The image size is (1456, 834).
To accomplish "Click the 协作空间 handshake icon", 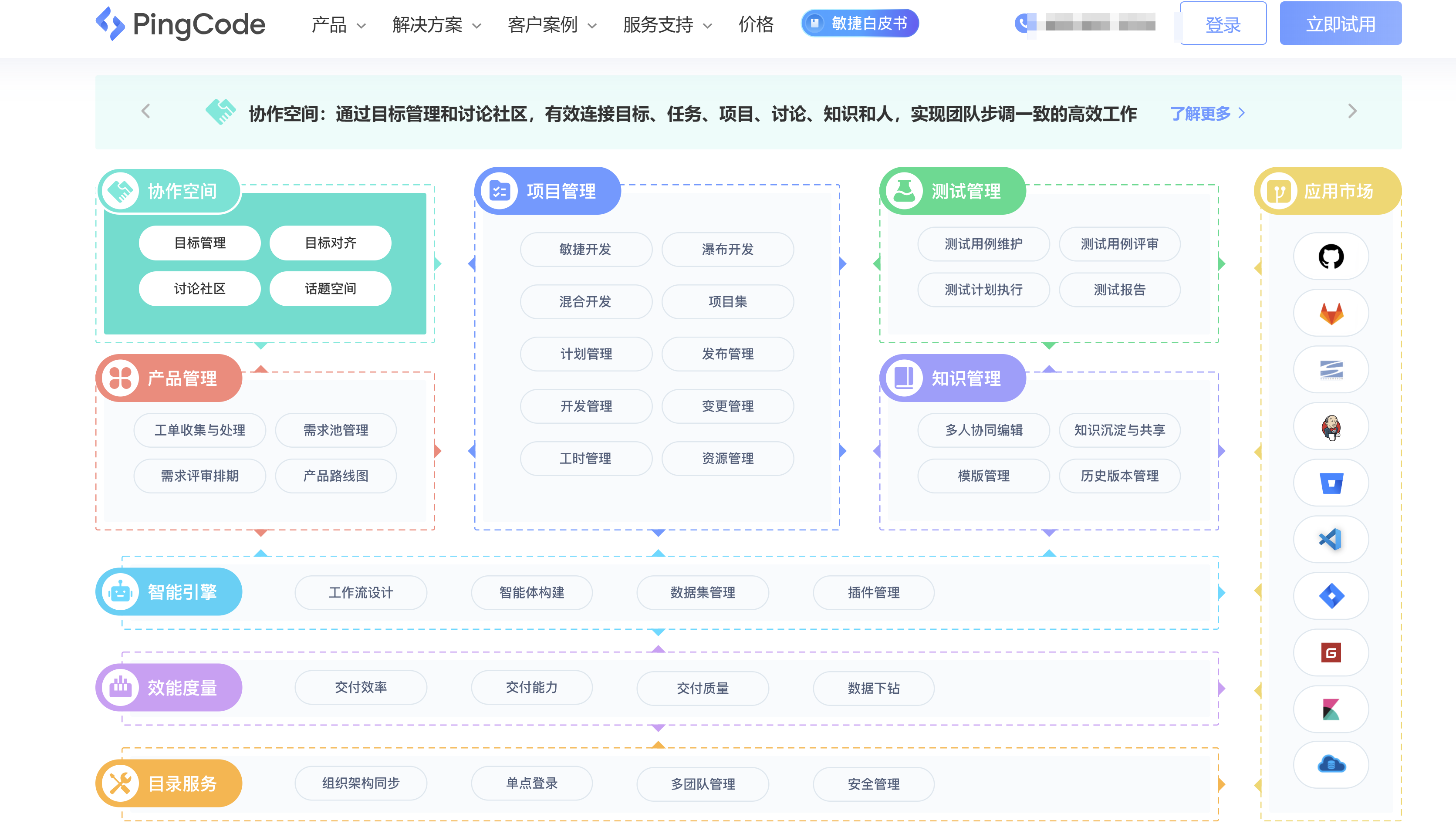I will tap(120, 190).
